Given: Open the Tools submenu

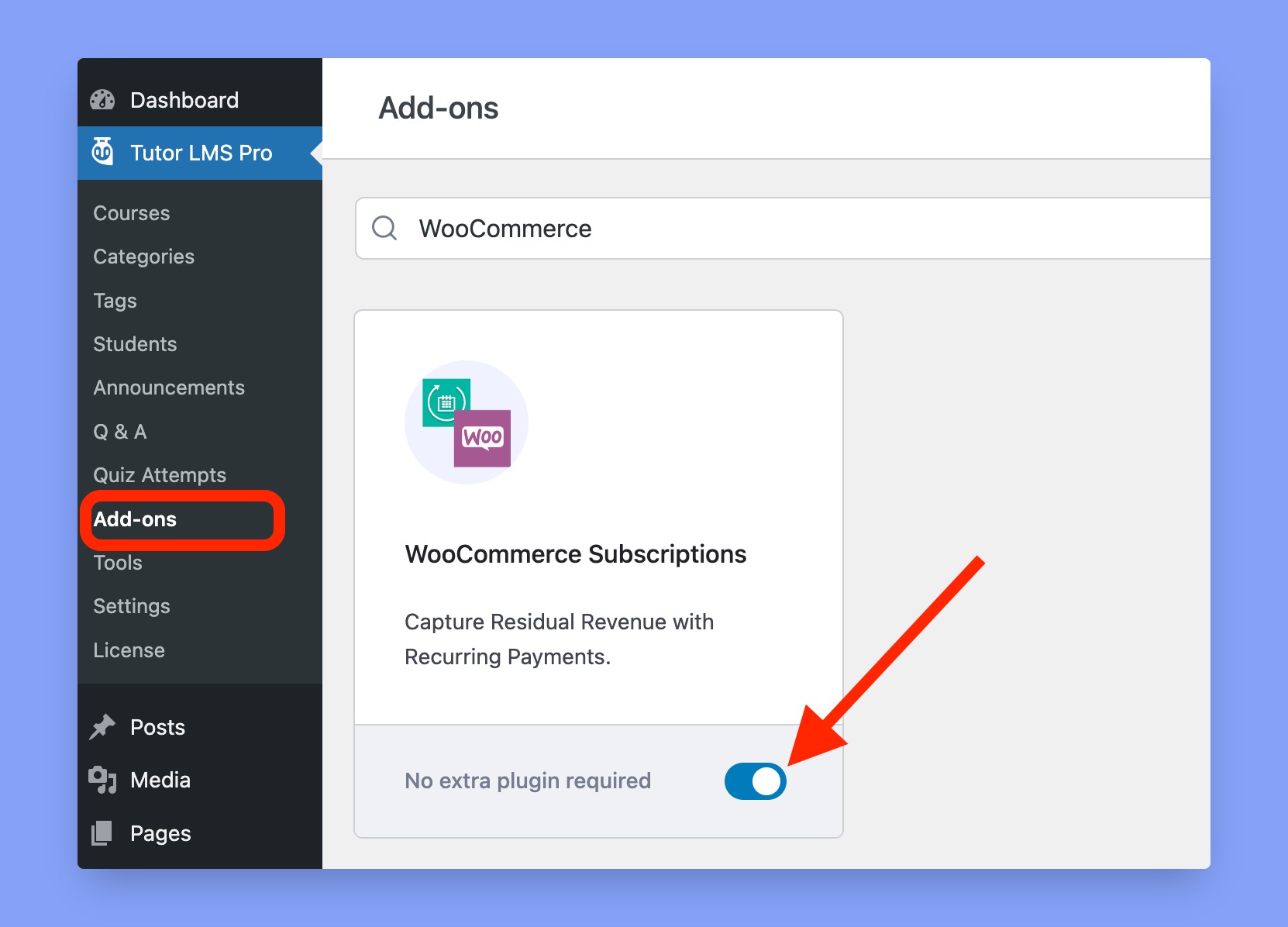Looking at the screenshot, I should (118, 563).
